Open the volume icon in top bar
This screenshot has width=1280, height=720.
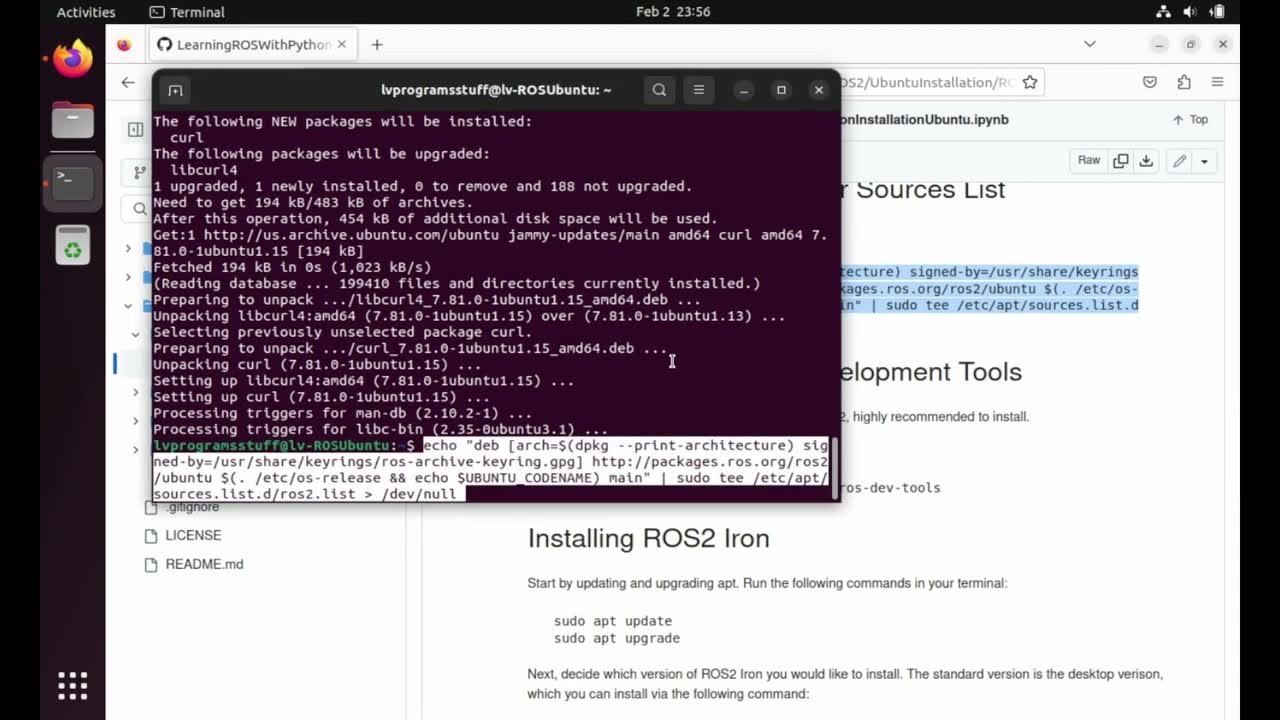tap(1190, 12)
